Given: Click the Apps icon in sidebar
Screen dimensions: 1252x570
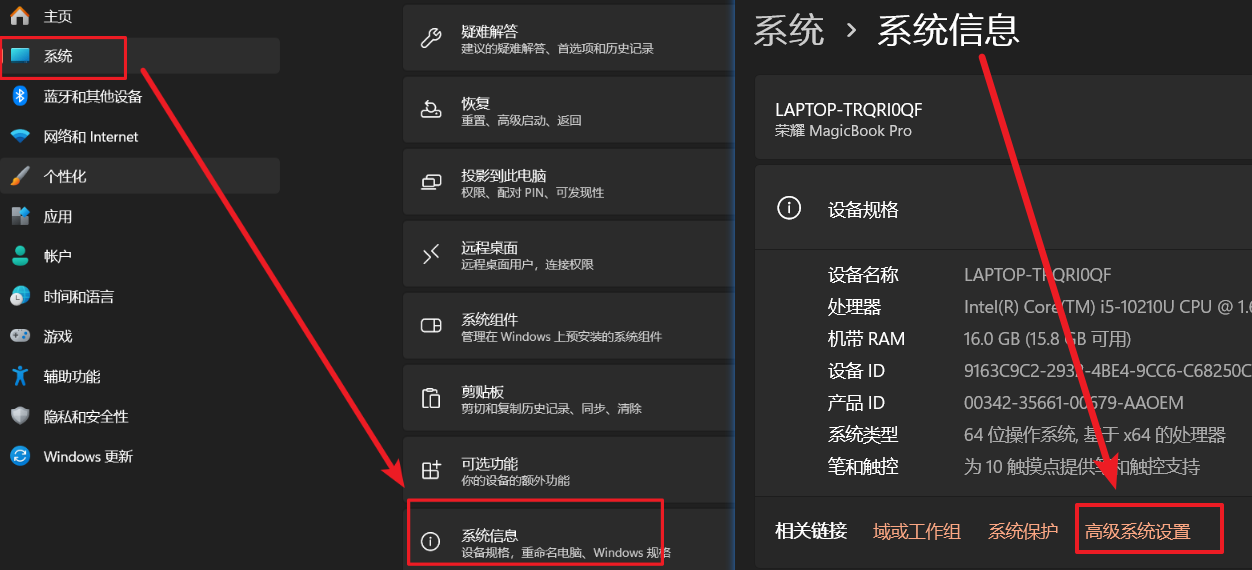Looking at the screenshot, I should [20, 216].
